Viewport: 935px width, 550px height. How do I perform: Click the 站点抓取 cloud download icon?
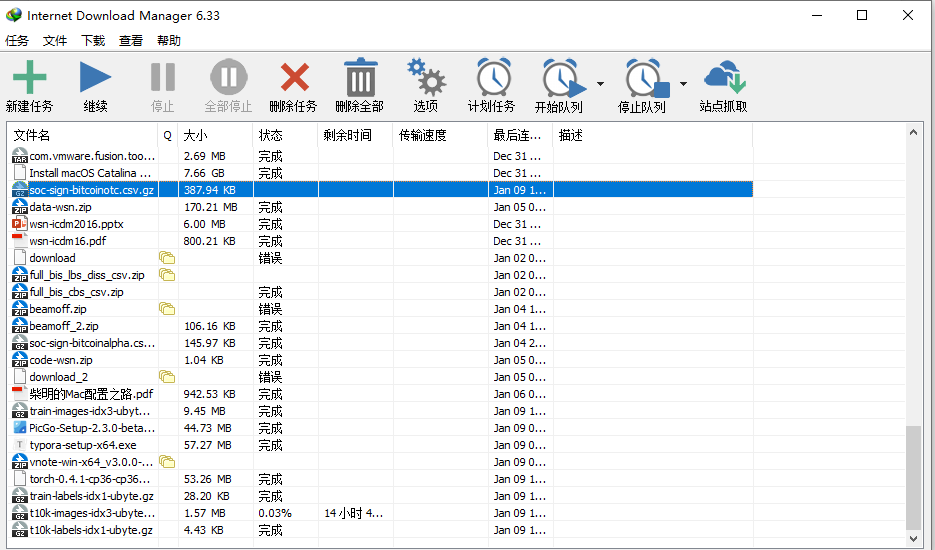coord(725,76)
